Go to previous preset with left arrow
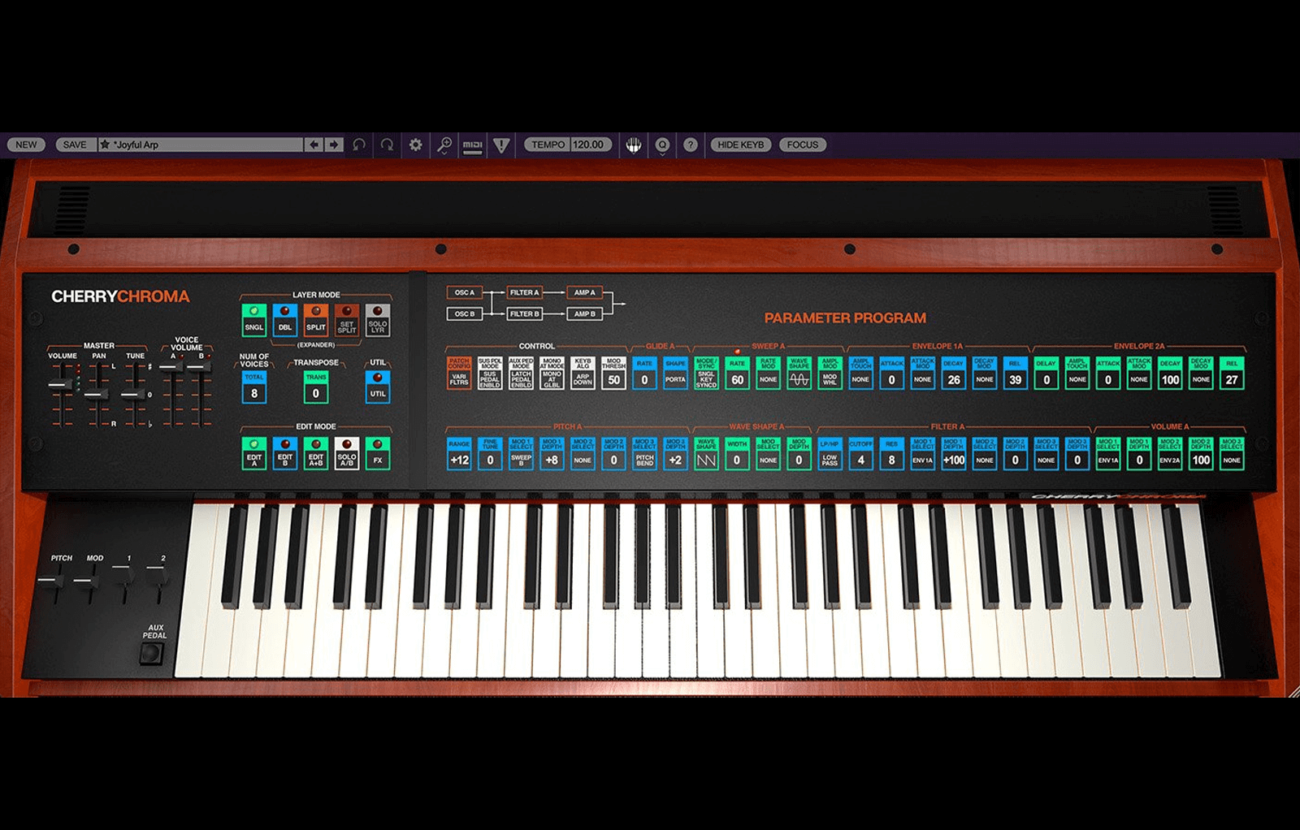The width and height of the screenshot is (1300, 830). [x=314, y=145]
